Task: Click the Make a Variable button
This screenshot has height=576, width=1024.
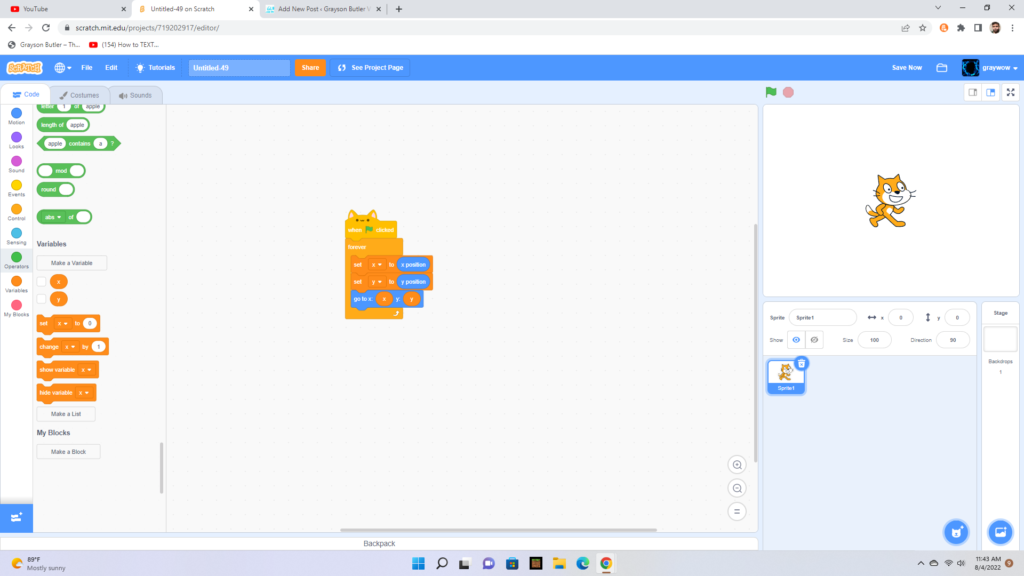Action: click(x=71, y=262)
